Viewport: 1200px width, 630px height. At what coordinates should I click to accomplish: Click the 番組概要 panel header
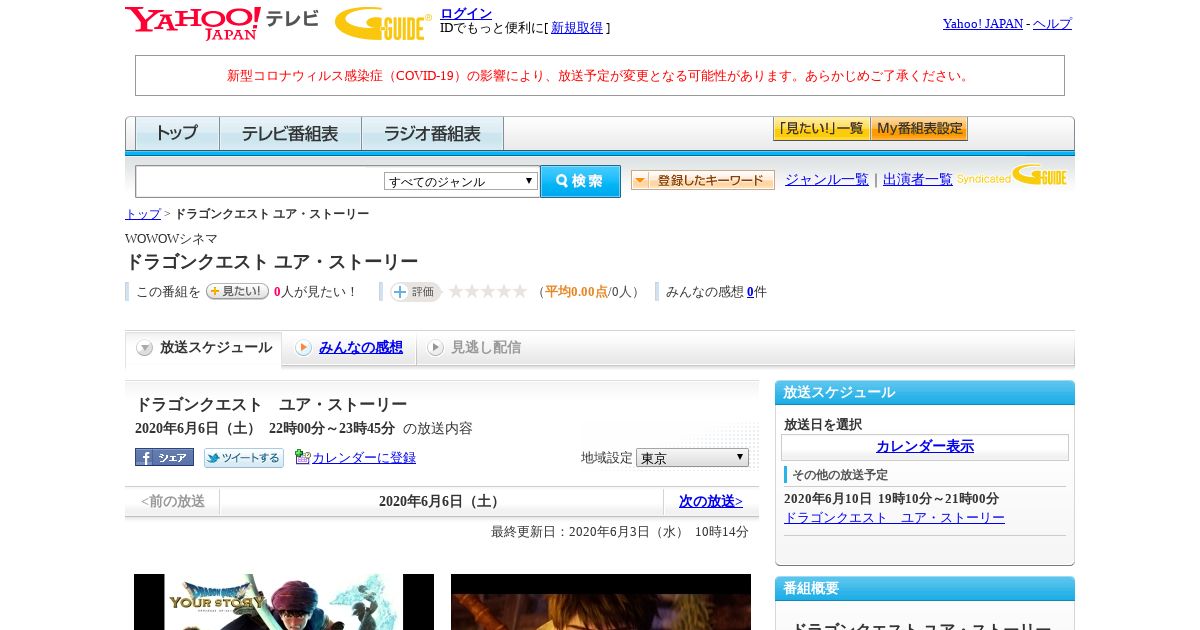(925, 588)
